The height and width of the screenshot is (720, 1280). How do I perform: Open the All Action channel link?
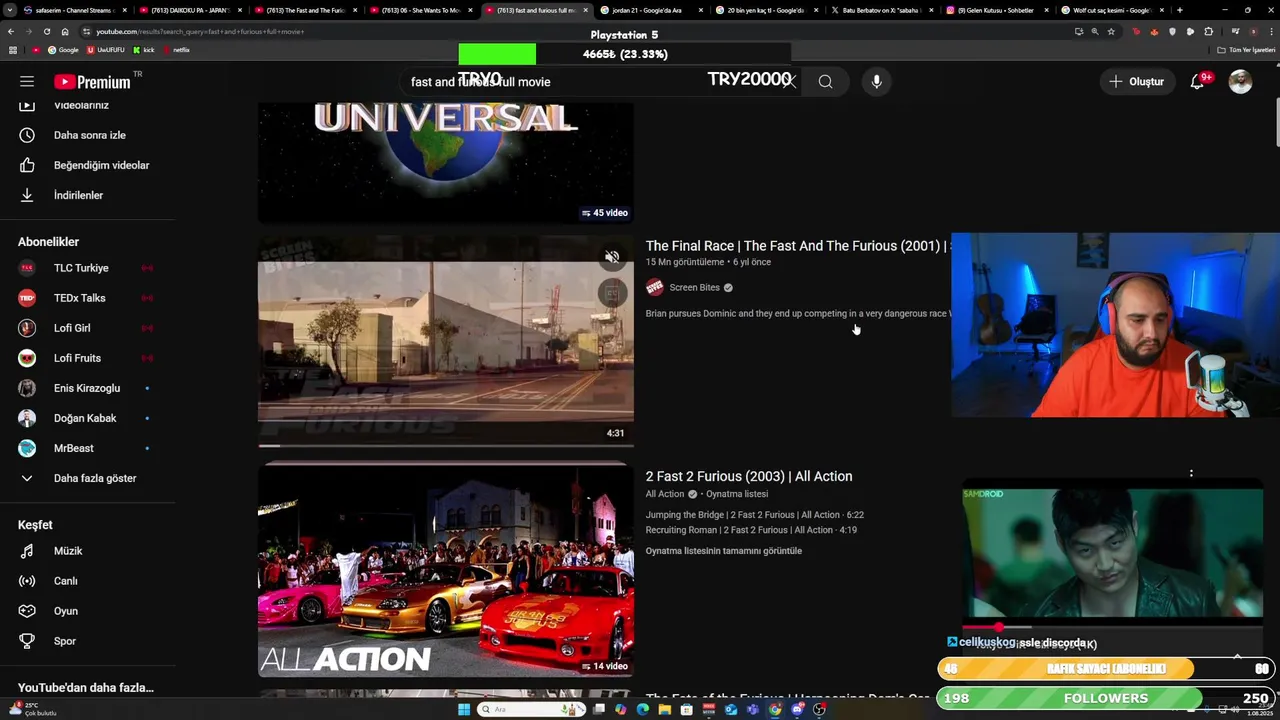click(x=665, y=494)
